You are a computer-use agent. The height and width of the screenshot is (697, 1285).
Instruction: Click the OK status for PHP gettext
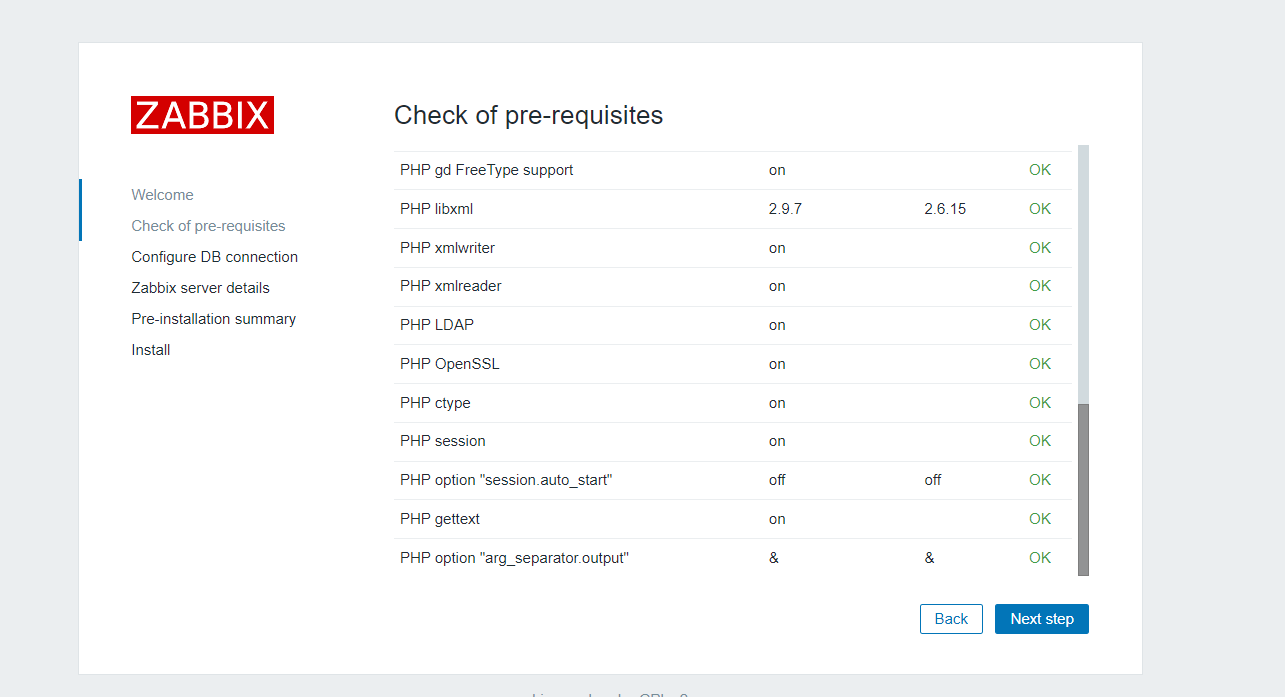[1040, 519]
